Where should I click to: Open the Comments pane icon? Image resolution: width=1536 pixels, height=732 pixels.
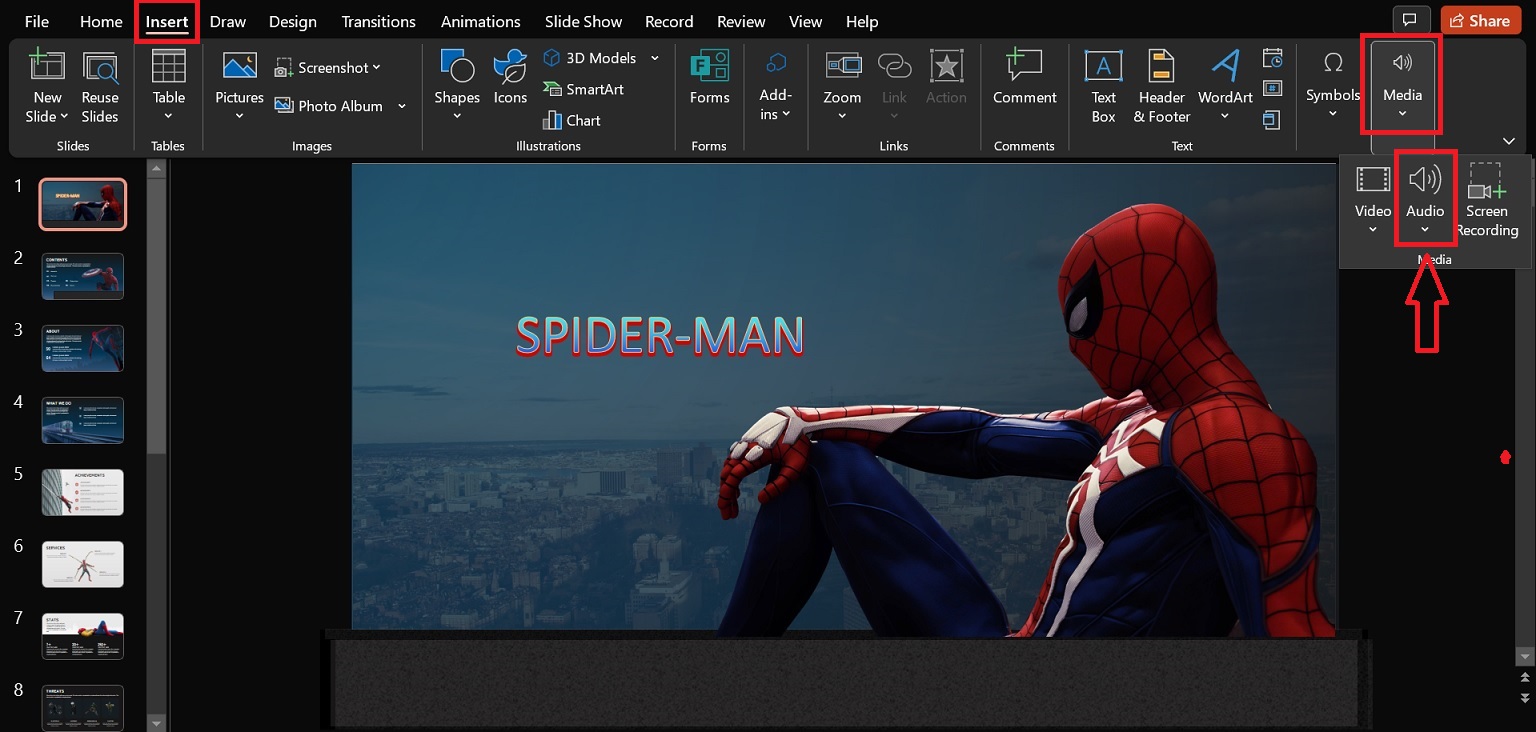click(1410, 20)
